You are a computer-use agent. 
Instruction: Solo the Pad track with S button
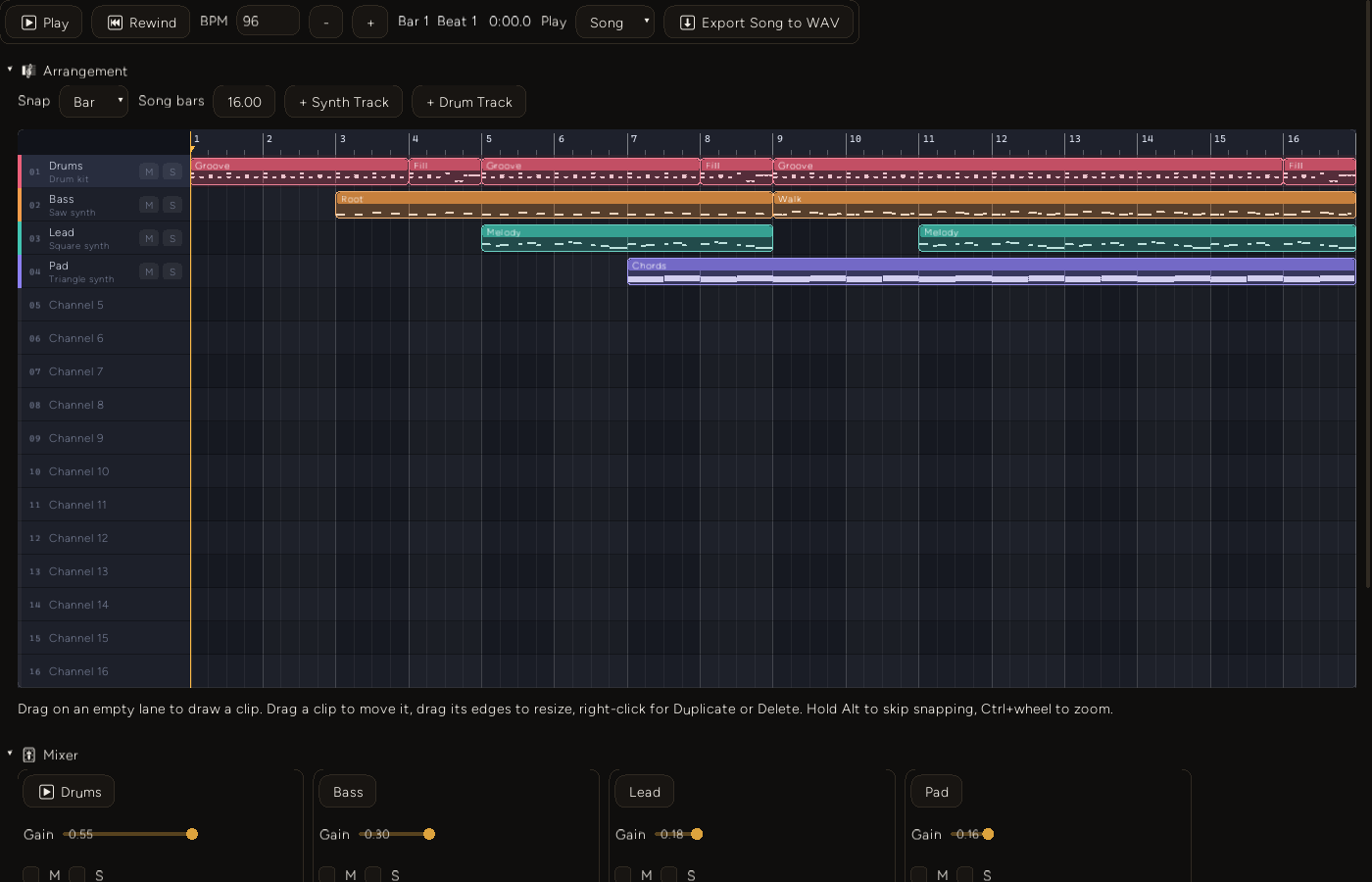click(172, 271)
